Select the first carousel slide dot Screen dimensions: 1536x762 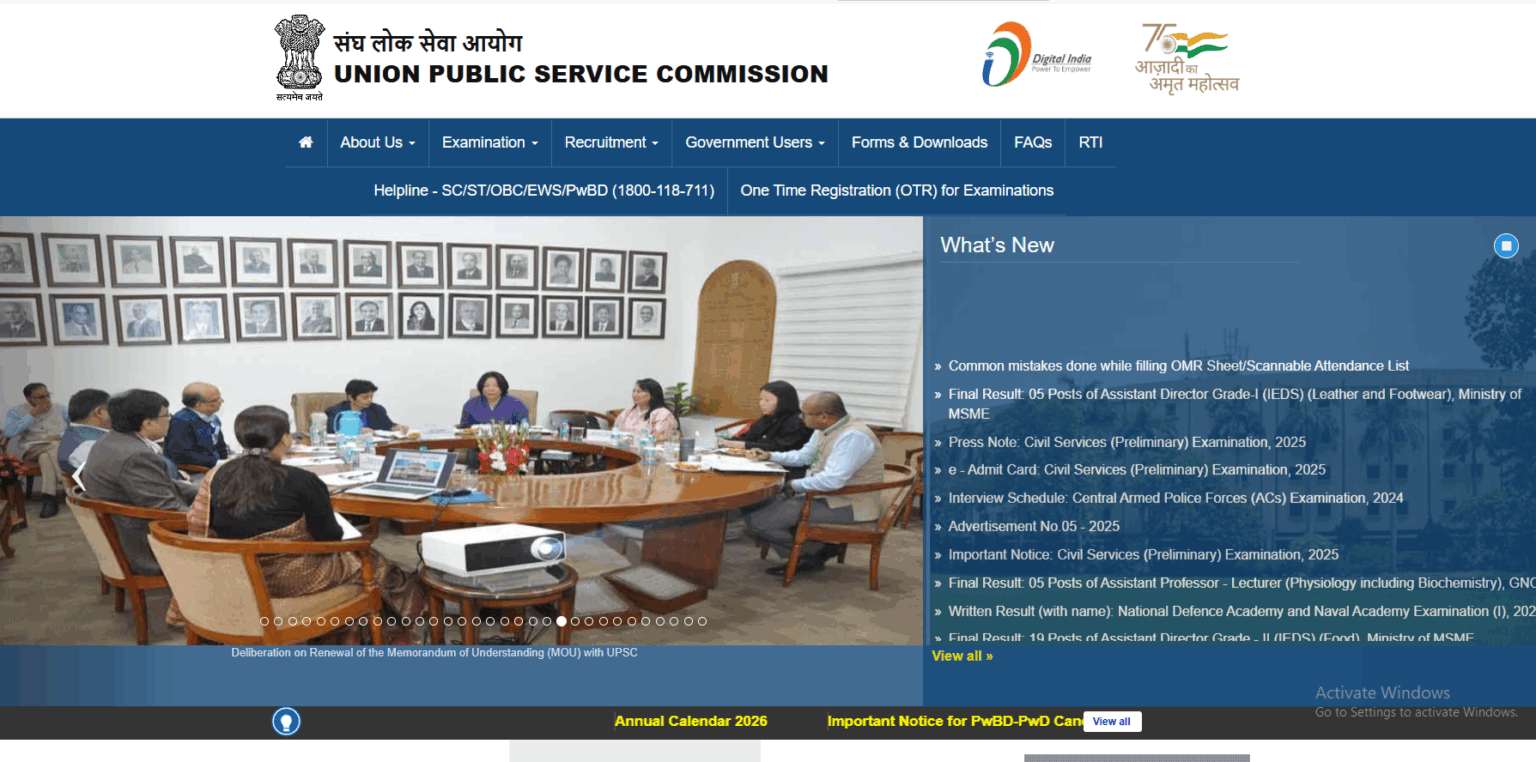265,621
